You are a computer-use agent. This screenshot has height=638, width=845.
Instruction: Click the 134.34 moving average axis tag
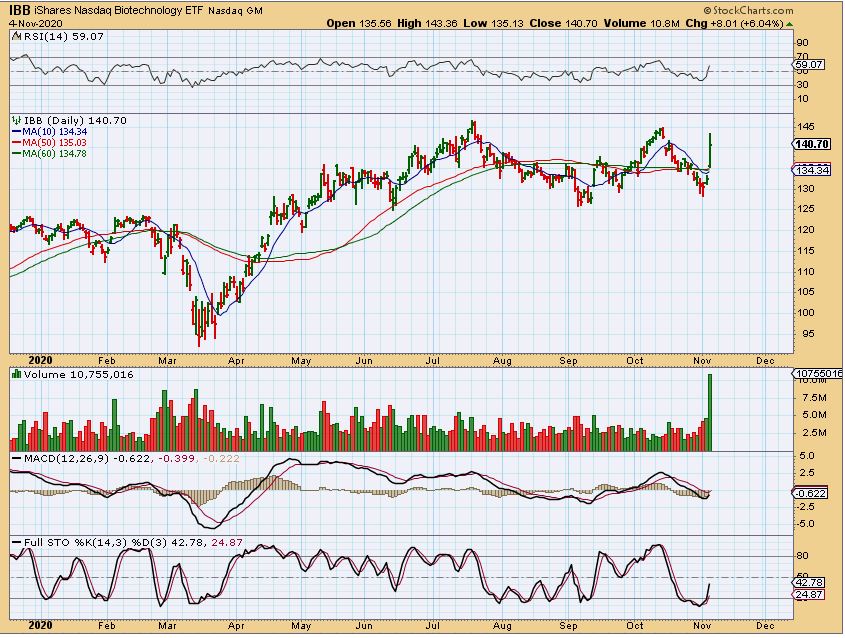click(811, 170)
